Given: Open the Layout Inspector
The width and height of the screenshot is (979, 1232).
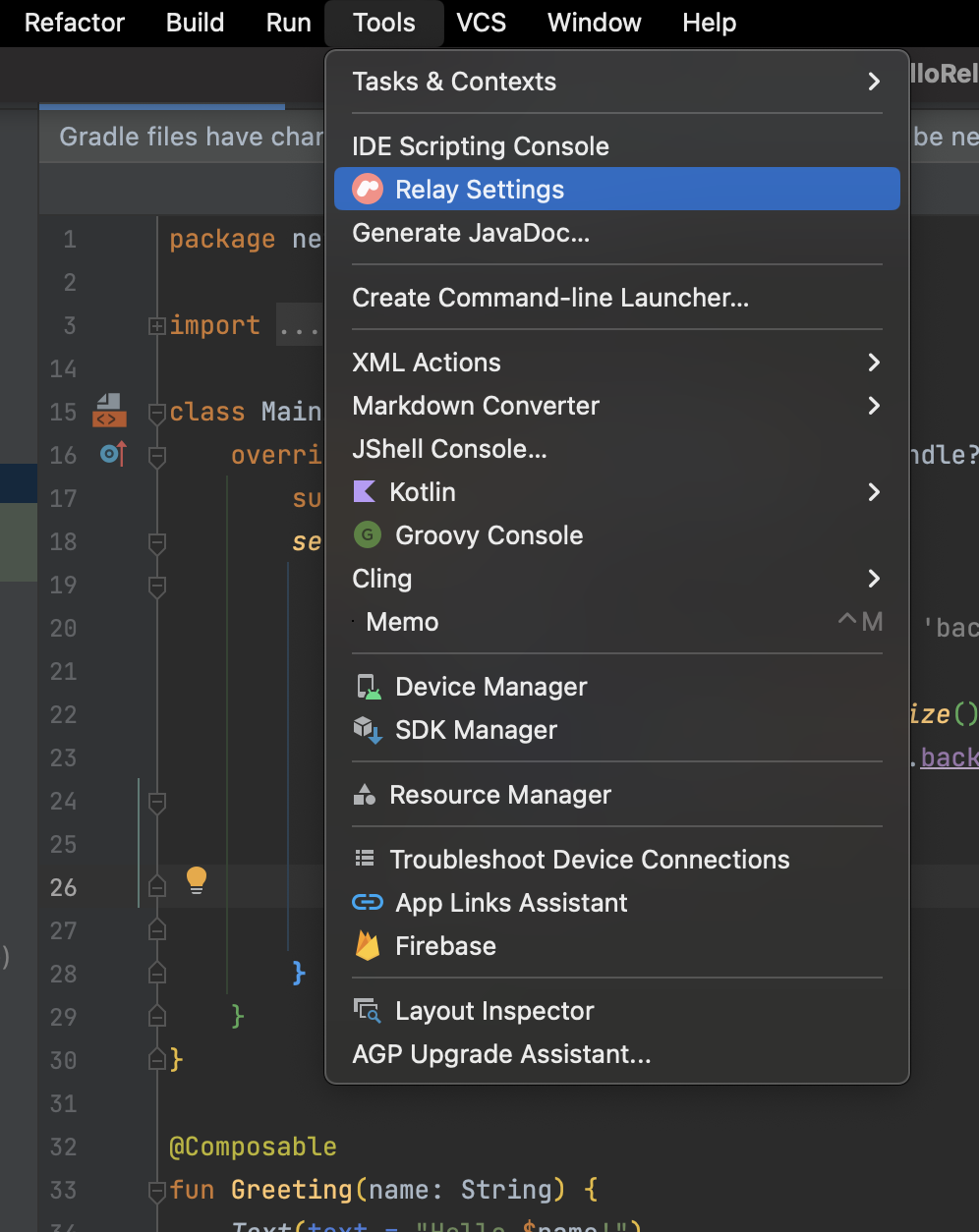Looking at the screenshot, I should pyautogui.click(x=494, y=1011).
